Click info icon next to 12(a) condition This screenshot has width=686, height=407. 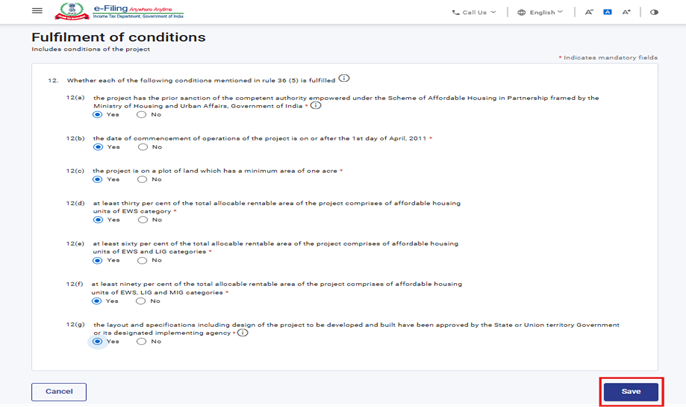pos(316,105)
